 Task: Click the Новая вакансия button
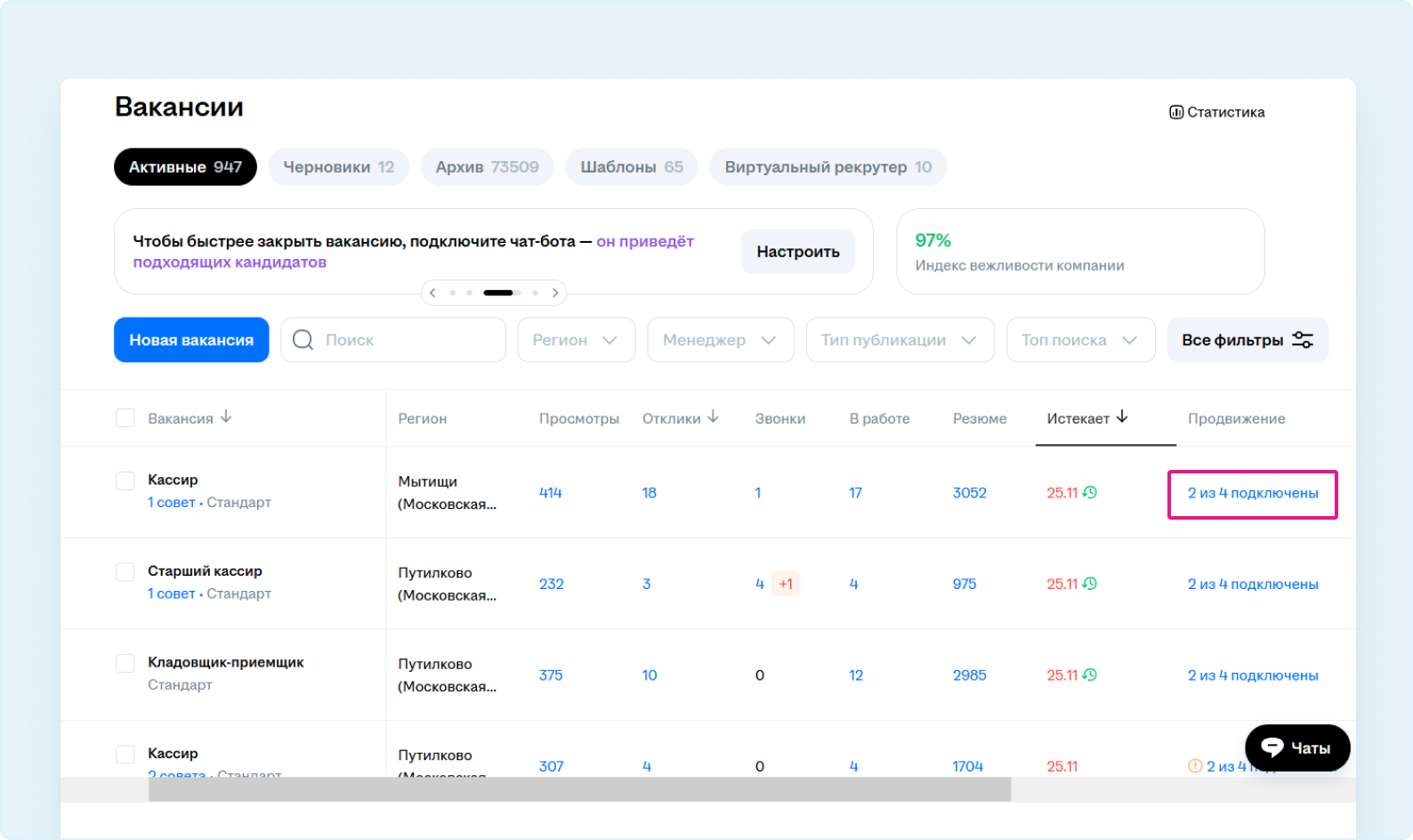click(191, 340)
